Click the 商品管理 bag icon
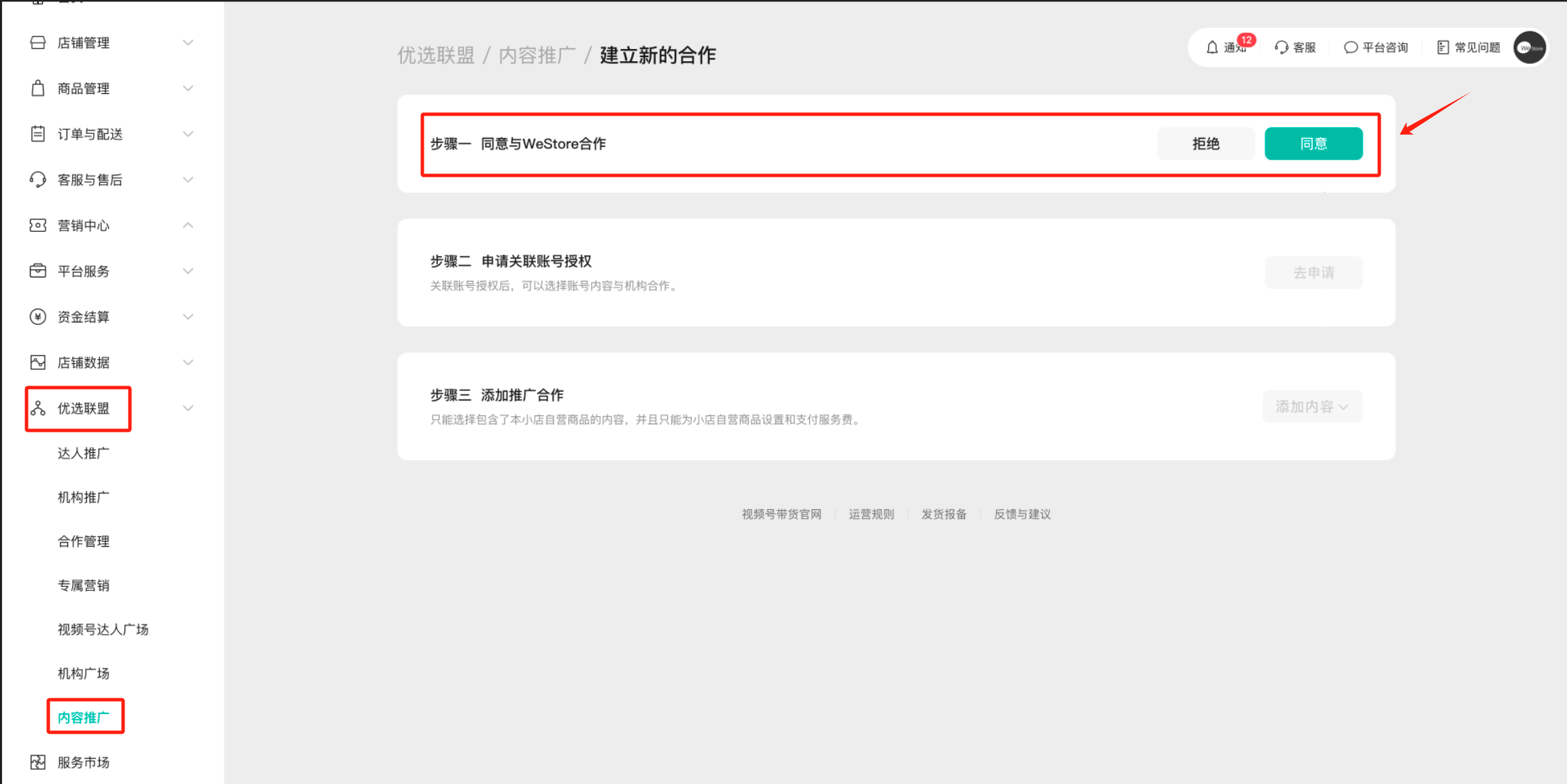This screenshot has height=784, width=1567. [x=38, y=88]
